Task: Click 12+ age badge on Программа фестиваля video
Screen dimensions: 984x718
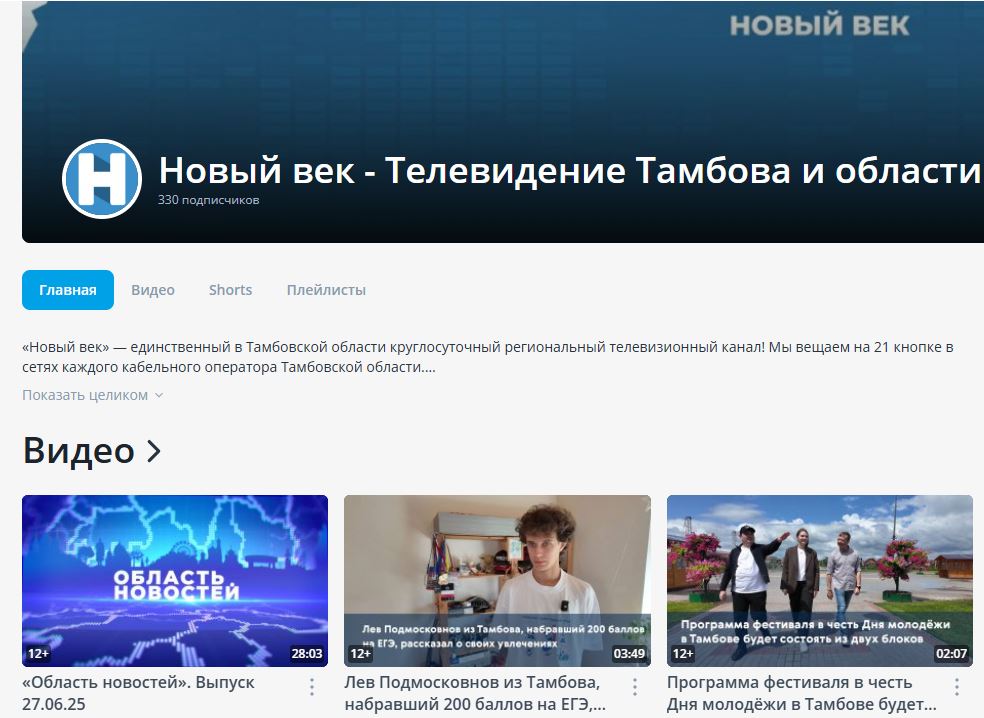Action: 683,654
